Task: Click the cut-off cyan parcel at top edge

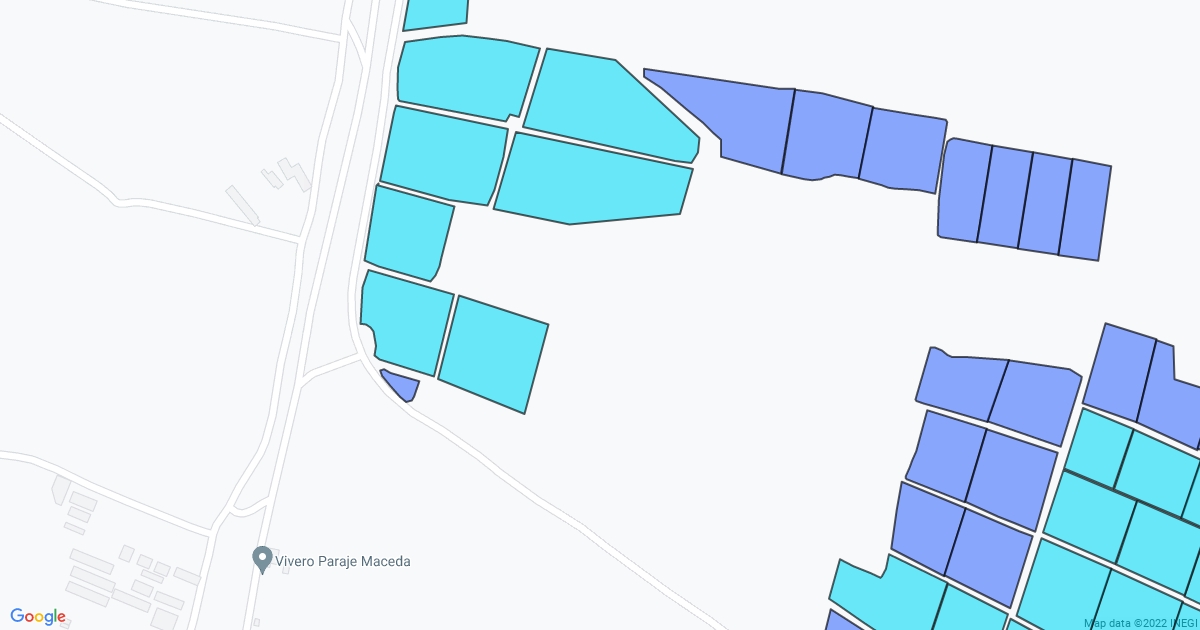Action: coord(436,12)
